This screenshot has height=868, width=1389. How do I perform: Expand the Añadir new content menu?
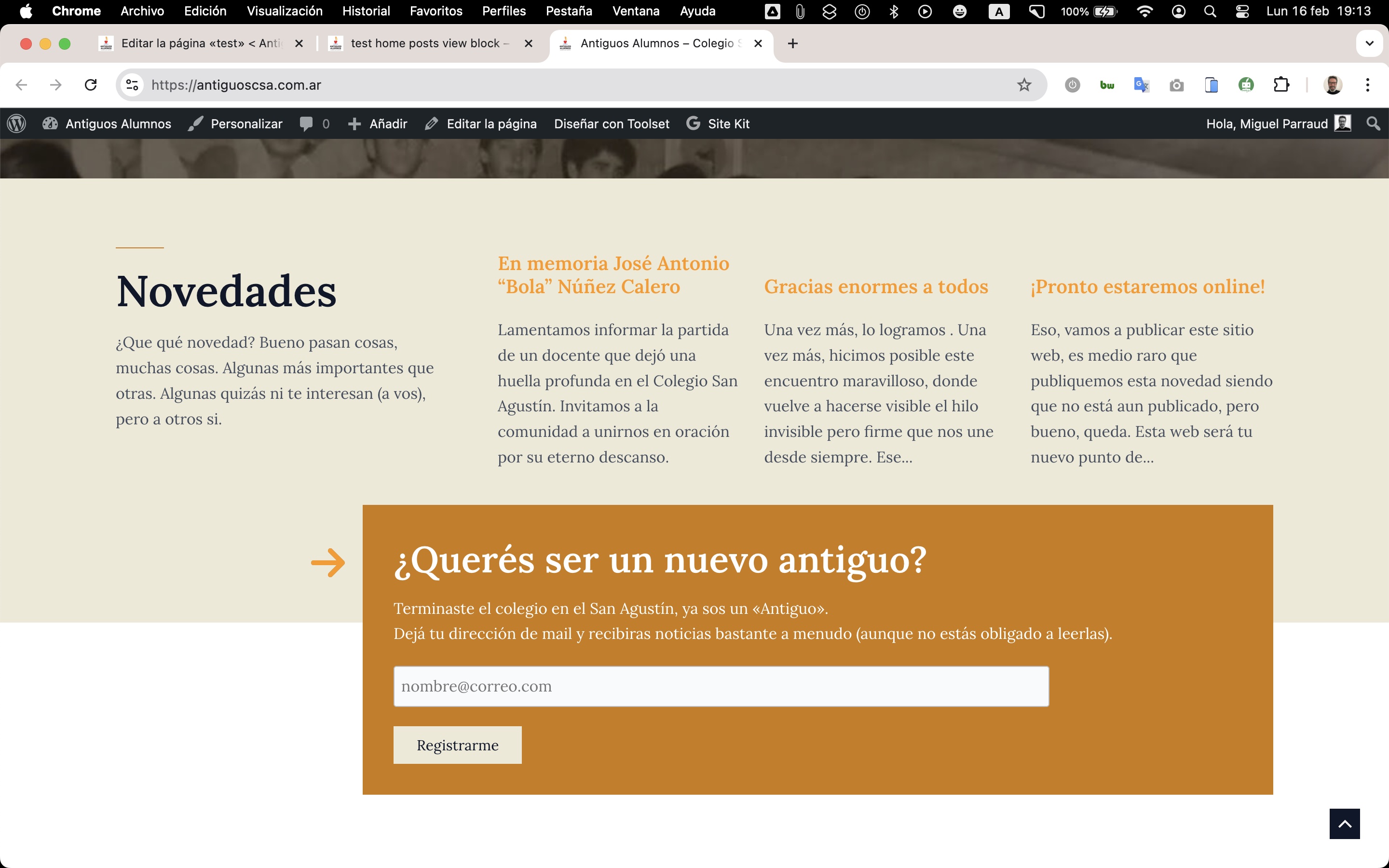point(378,123)
